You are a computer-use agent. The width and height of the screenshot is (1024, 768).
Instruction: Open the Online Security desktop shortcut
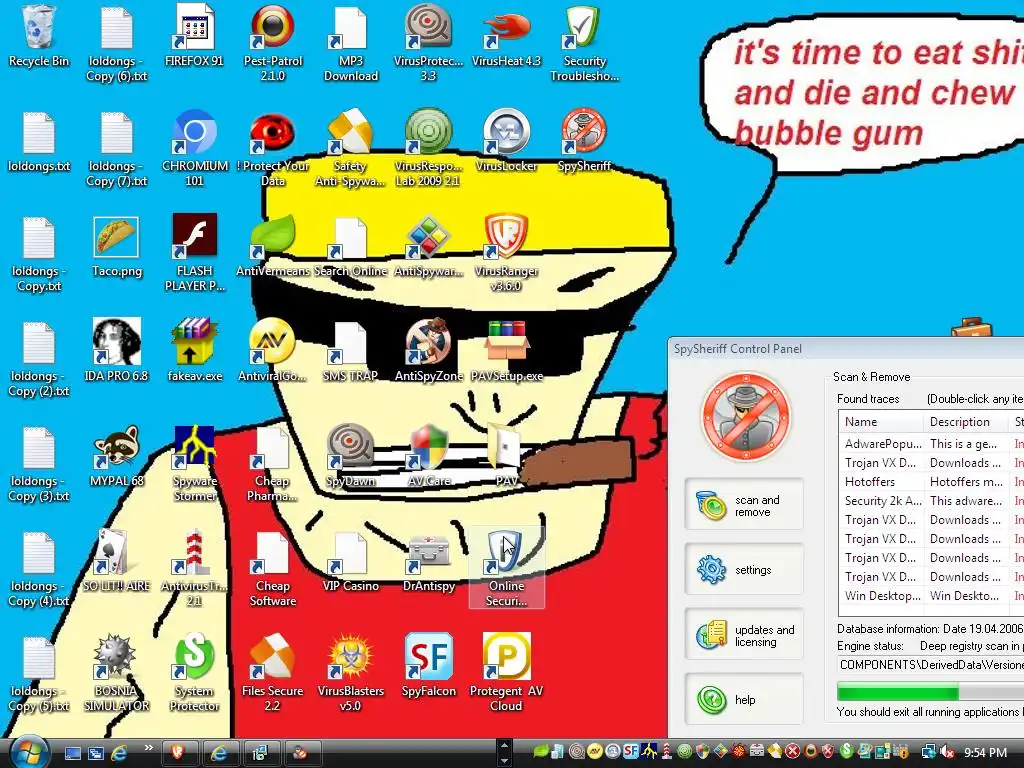click(x=506, y=568)
